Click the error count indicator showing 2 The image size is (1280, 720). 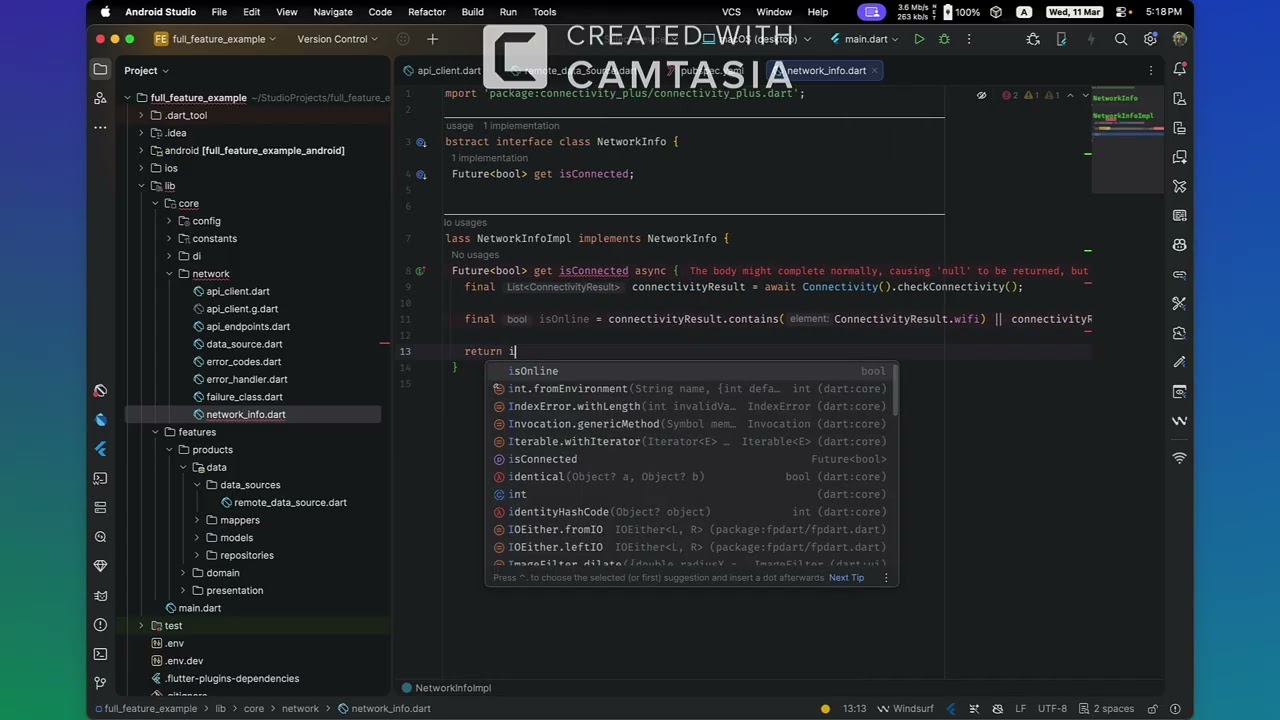[x=1010, y=96]
